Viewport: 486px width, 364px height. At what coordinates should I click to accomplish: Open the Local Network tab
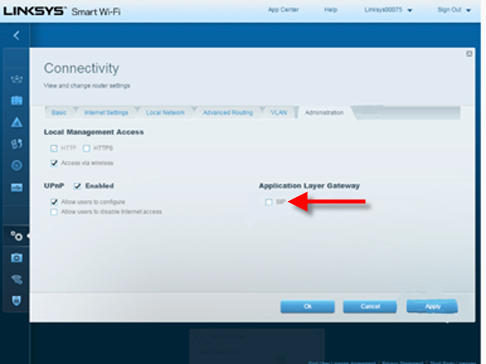tap(165, 113)
